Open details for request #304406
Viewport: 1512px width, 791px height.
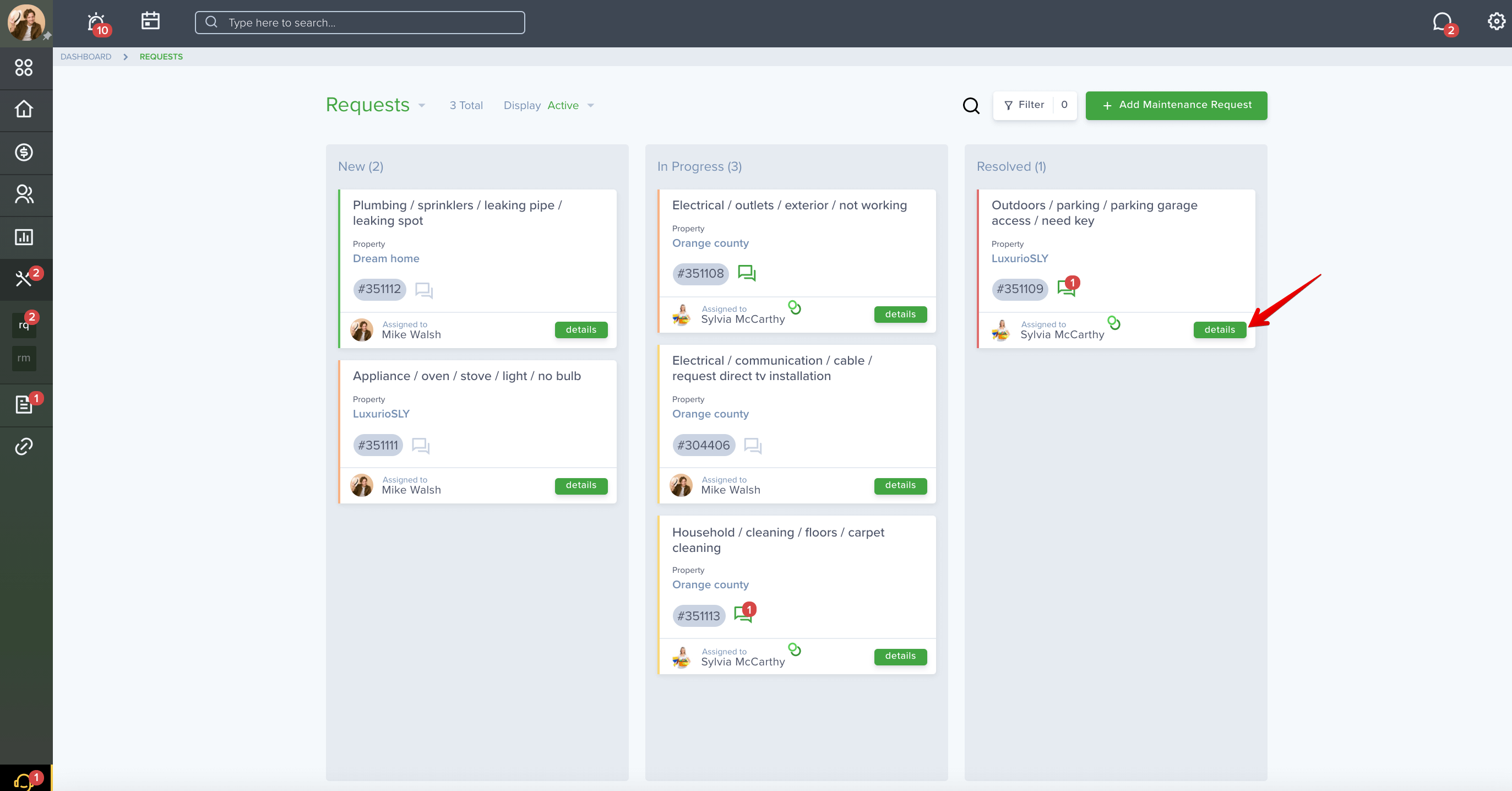pos(900,486)
